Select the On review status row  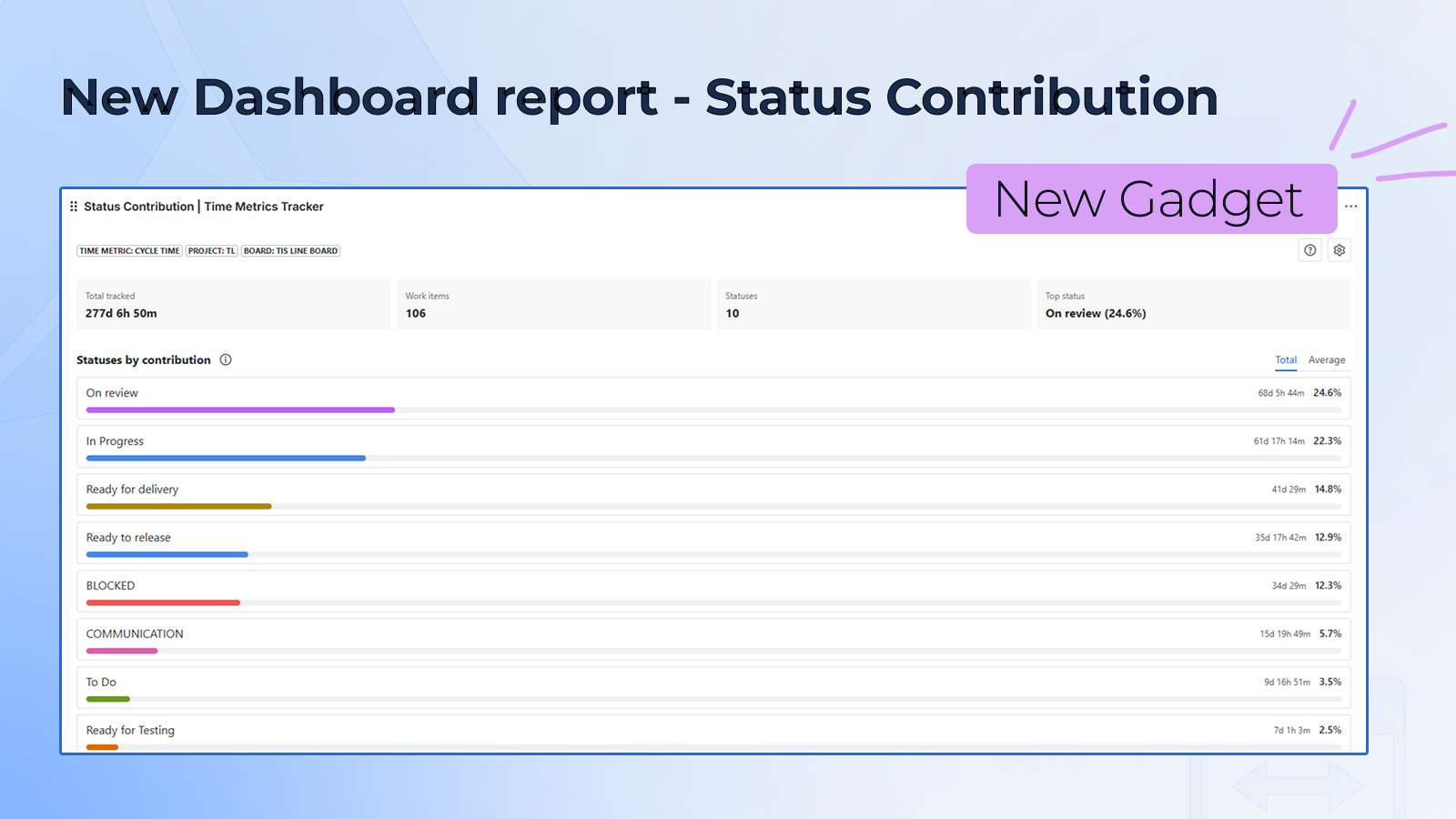pos(713,399)
